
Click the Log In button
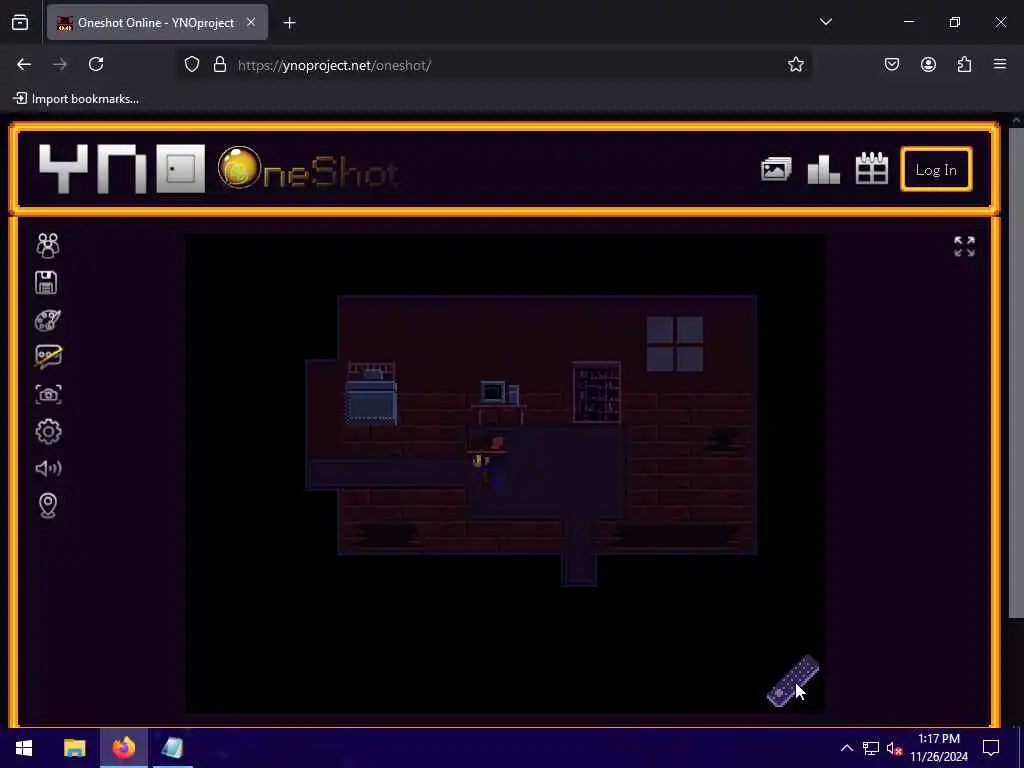[936, 170]
